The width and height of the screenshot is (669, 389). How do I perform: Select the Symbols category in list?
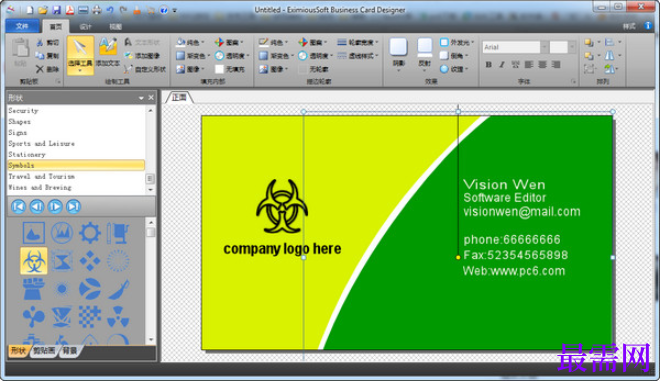click(76, 165)
